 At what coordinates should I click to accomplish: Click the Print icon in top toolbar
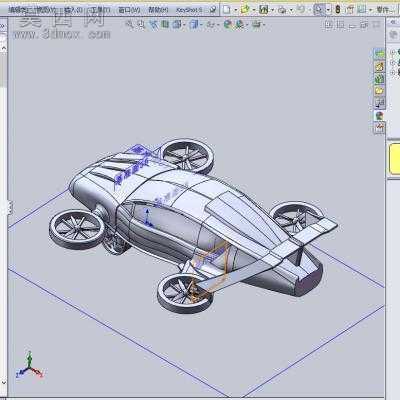282,10
